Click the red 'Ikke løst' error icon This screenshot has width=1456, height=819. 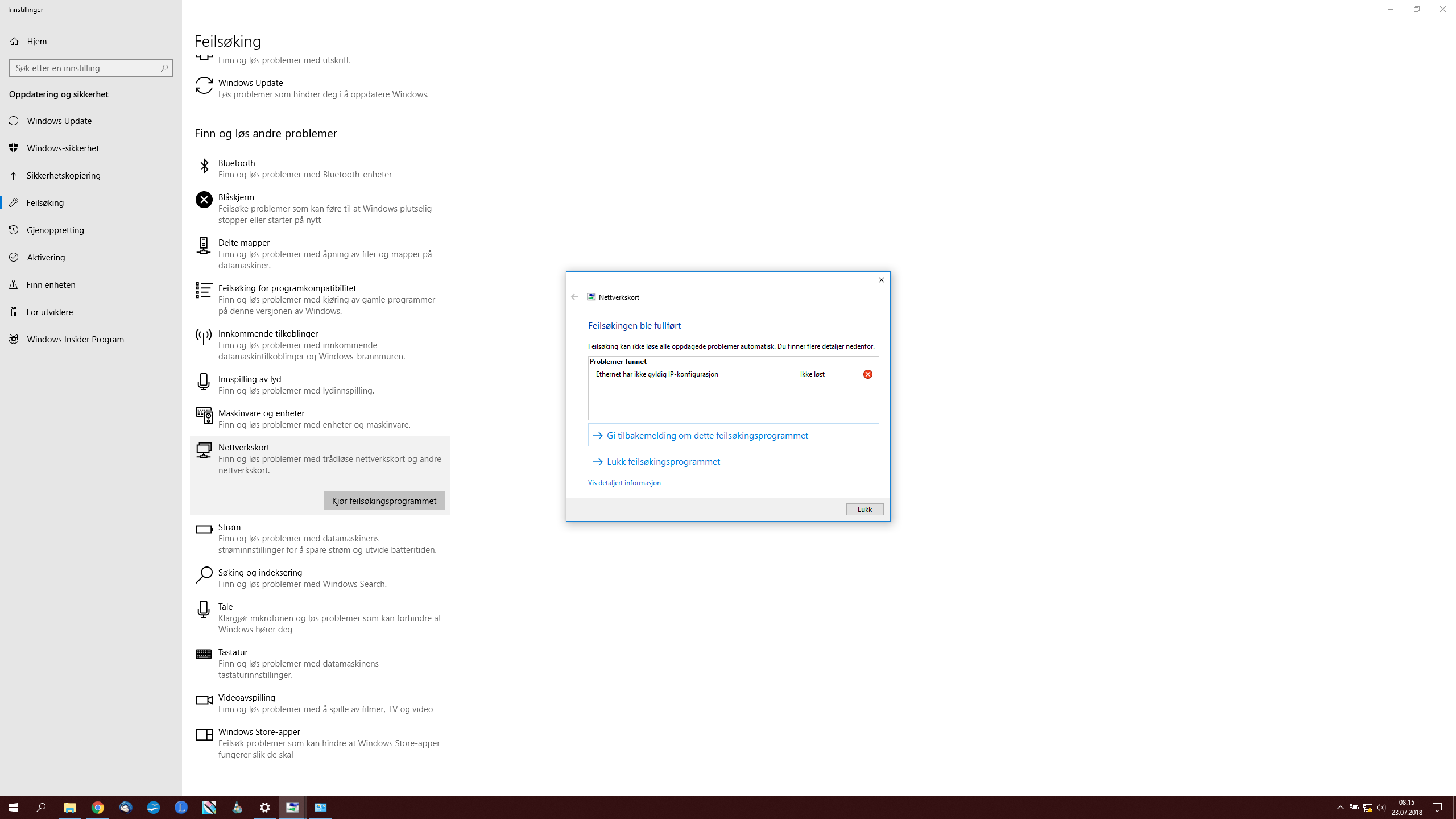tap(867, 374)
